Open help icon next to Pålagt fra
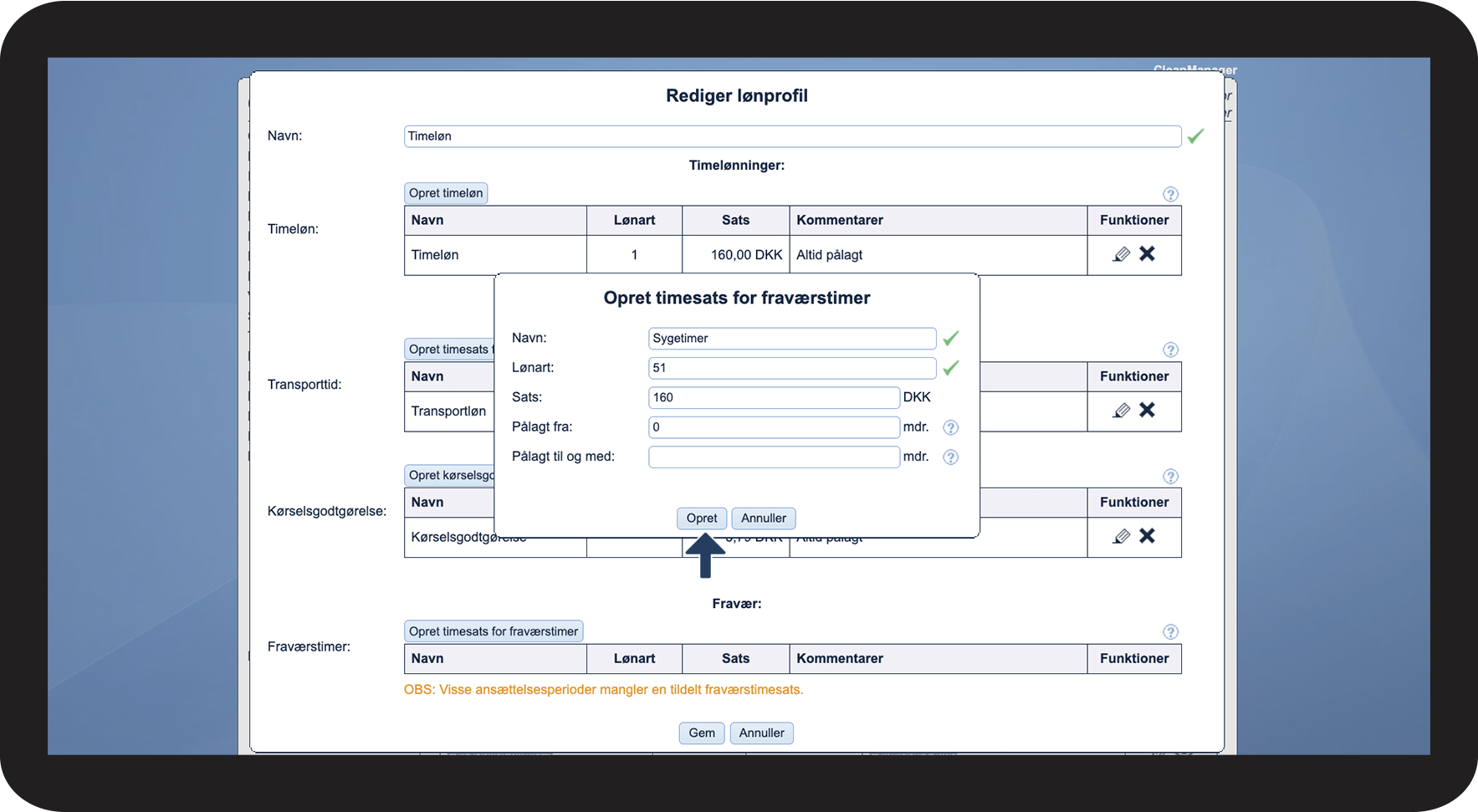 click(950, 427)
